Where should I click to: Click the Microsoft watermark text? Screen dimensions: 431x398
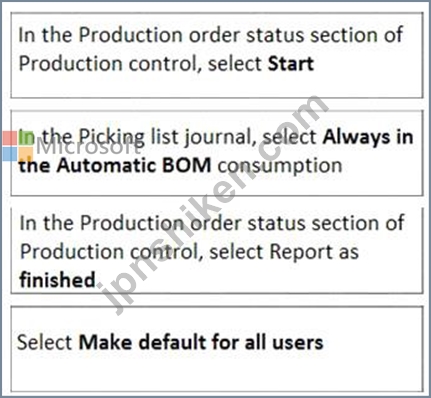[x=88, y=147]
